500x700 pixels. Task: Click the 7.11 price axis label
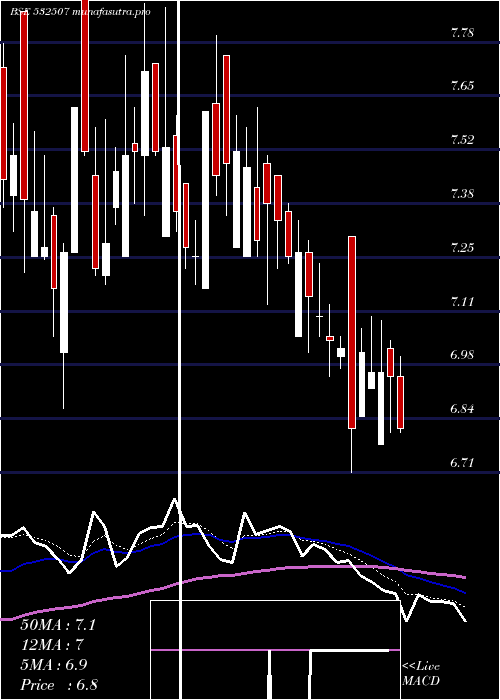(x=462, y=302)
